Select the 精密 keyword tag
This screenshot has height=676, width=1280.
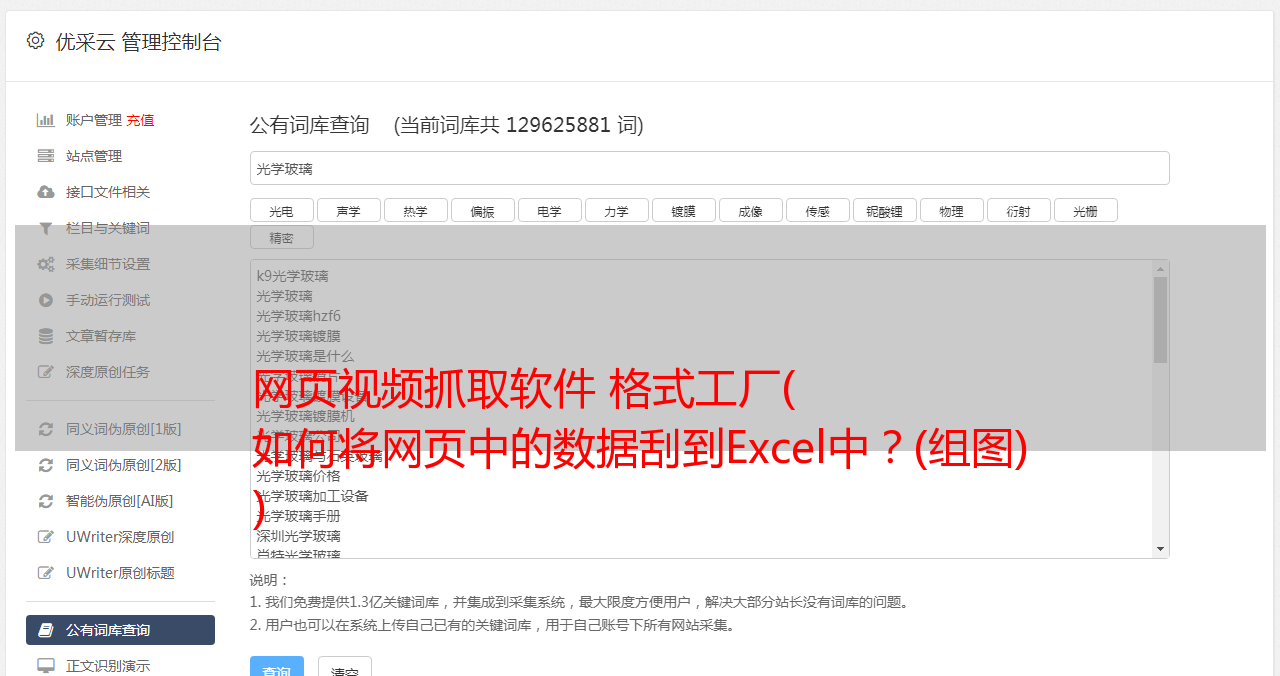pos(282,237)
